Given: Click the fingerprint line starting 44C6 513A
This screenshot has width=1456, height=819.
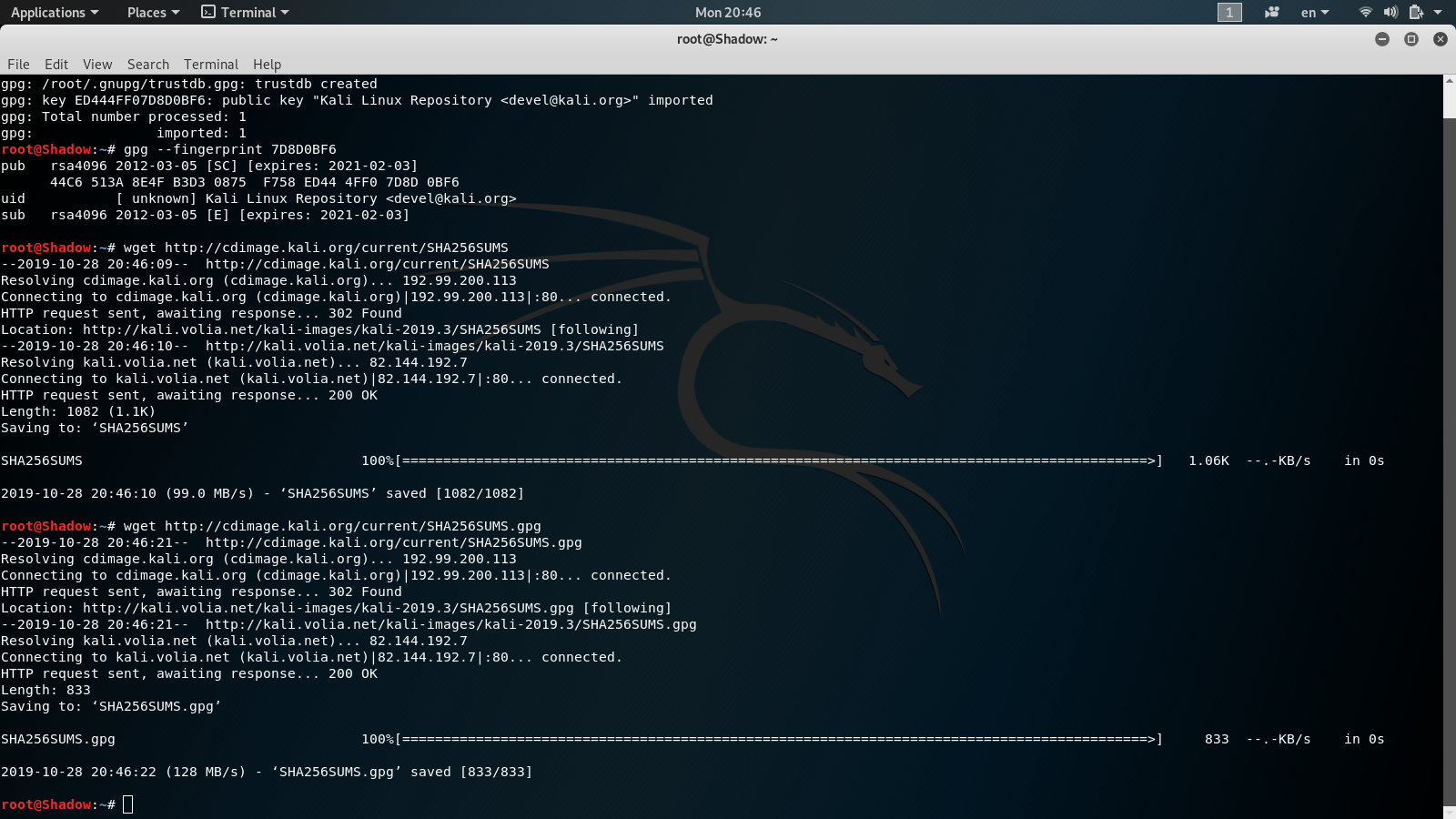Looking at the screenshot, I should tap(255, 182).
